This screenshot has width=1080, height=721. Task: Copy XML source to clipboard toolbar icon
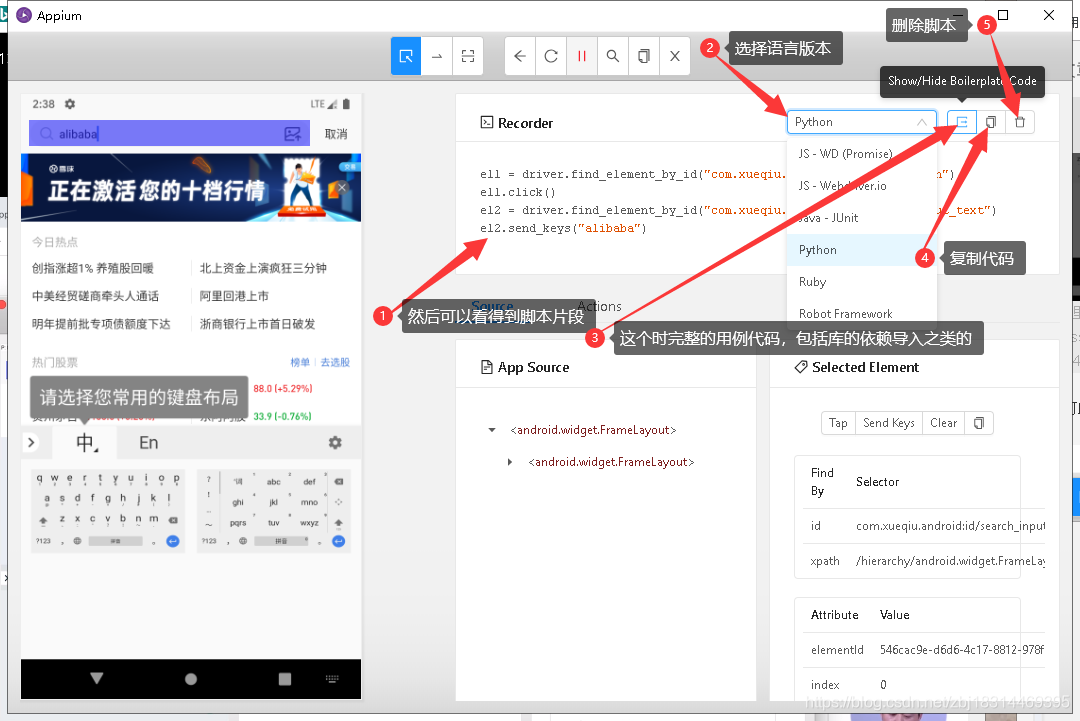tap(644, 56)
